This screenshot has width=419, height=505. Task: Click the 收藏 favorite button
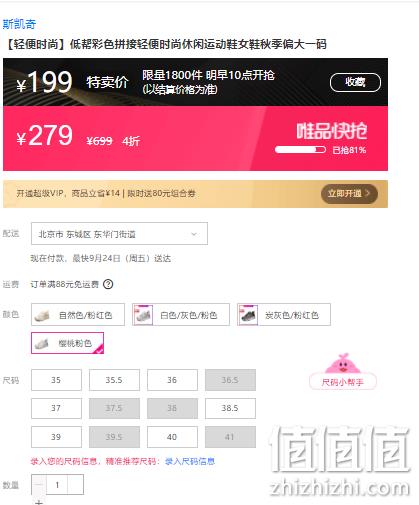(355, 82)
